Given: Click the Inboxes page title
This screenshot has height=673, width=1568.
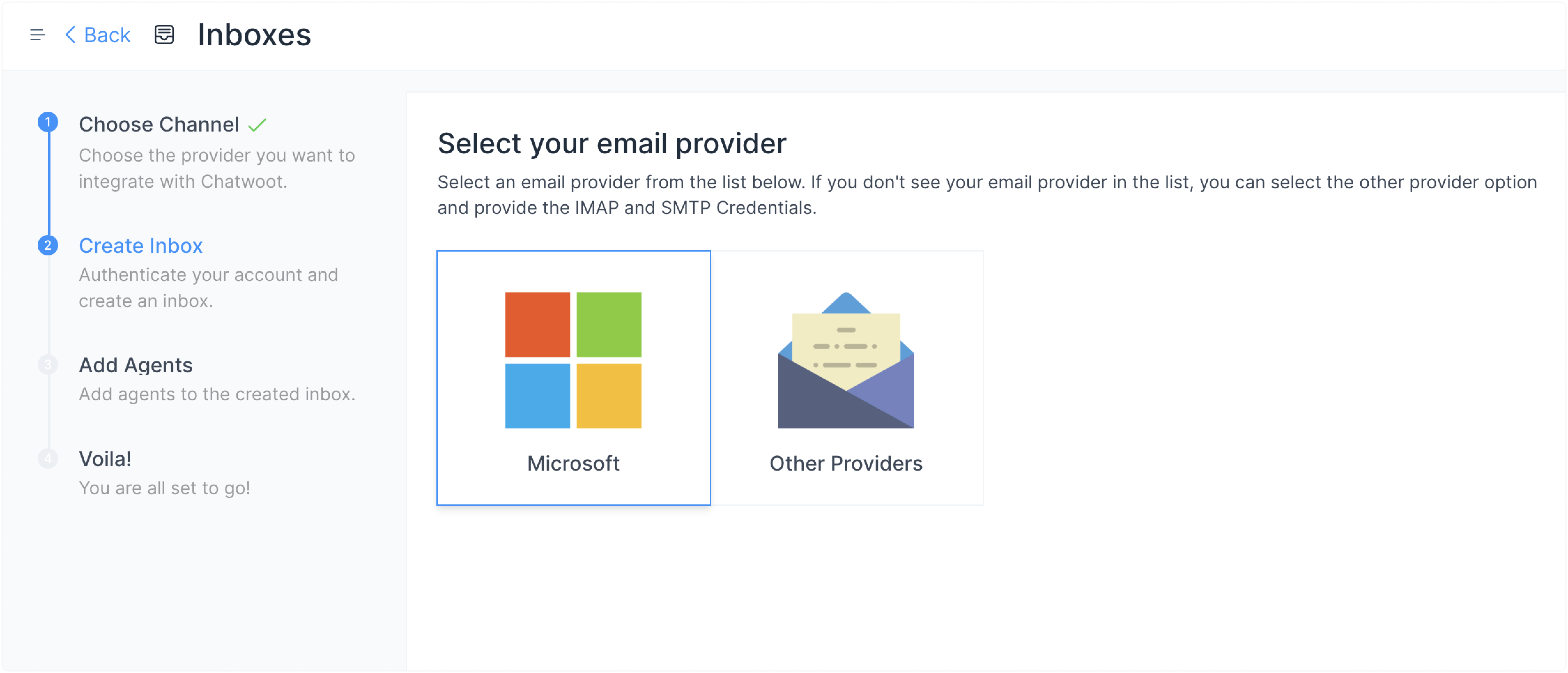Looking at the screenshot, I should (254, 35).
